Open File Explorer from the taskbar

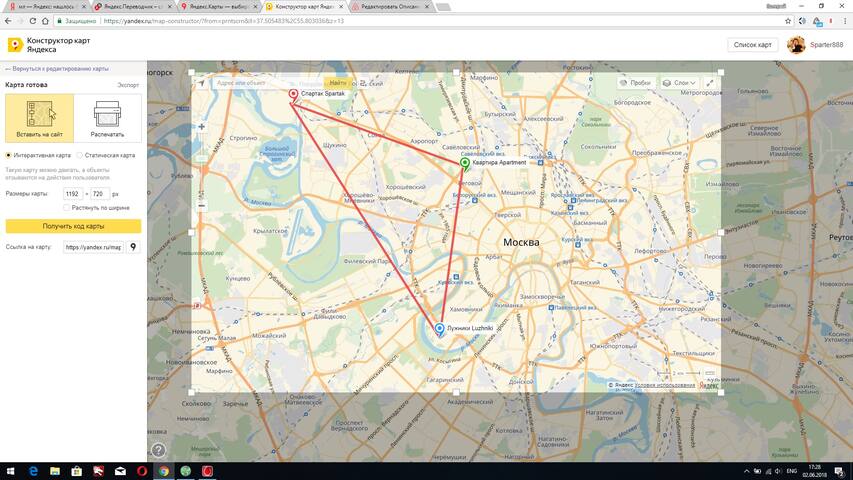[x=55, y=471]
